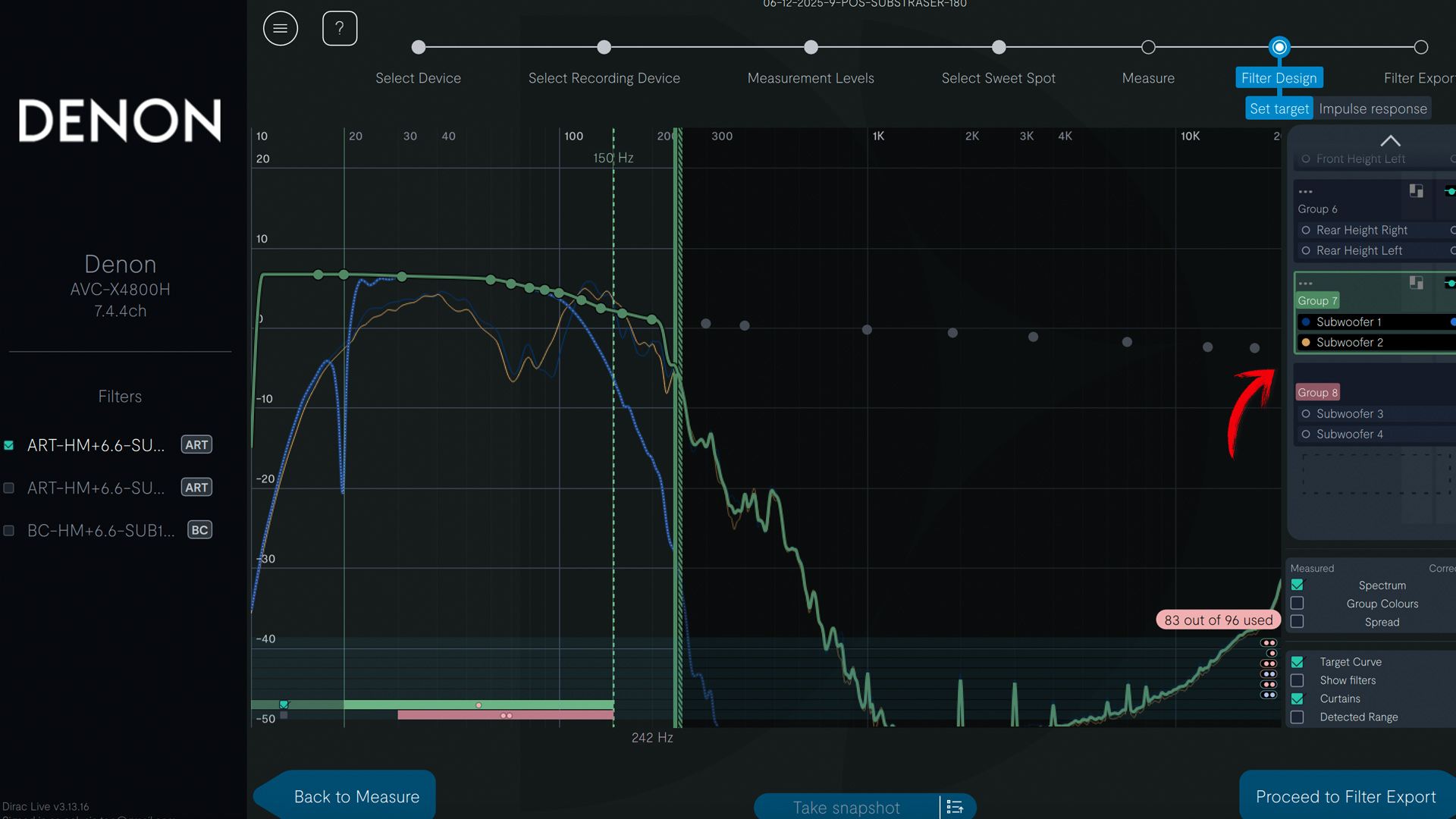1456x819 pixels.
Task: Select the BC-HM+6.6-SUB1 filter entry
Action: (x=101, y=530)
